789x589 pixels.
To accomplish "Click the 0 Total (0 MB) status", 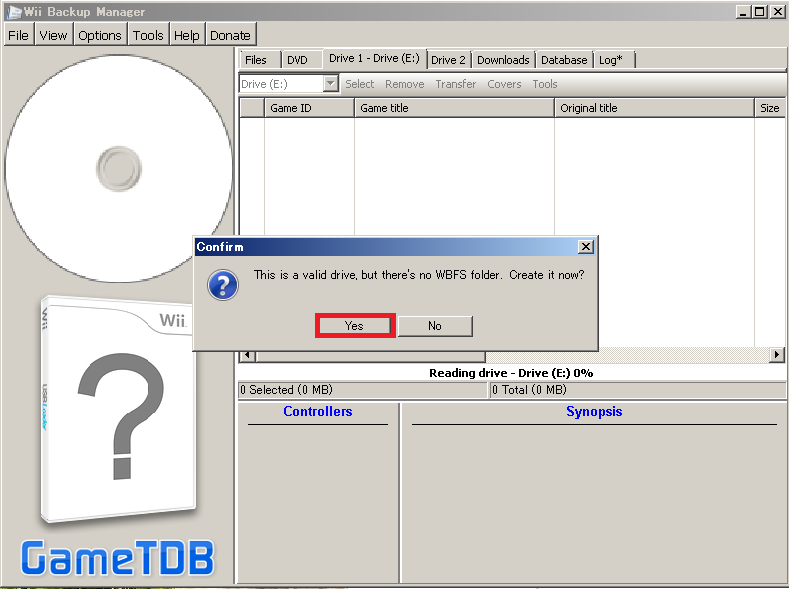I will coord(638,390).
